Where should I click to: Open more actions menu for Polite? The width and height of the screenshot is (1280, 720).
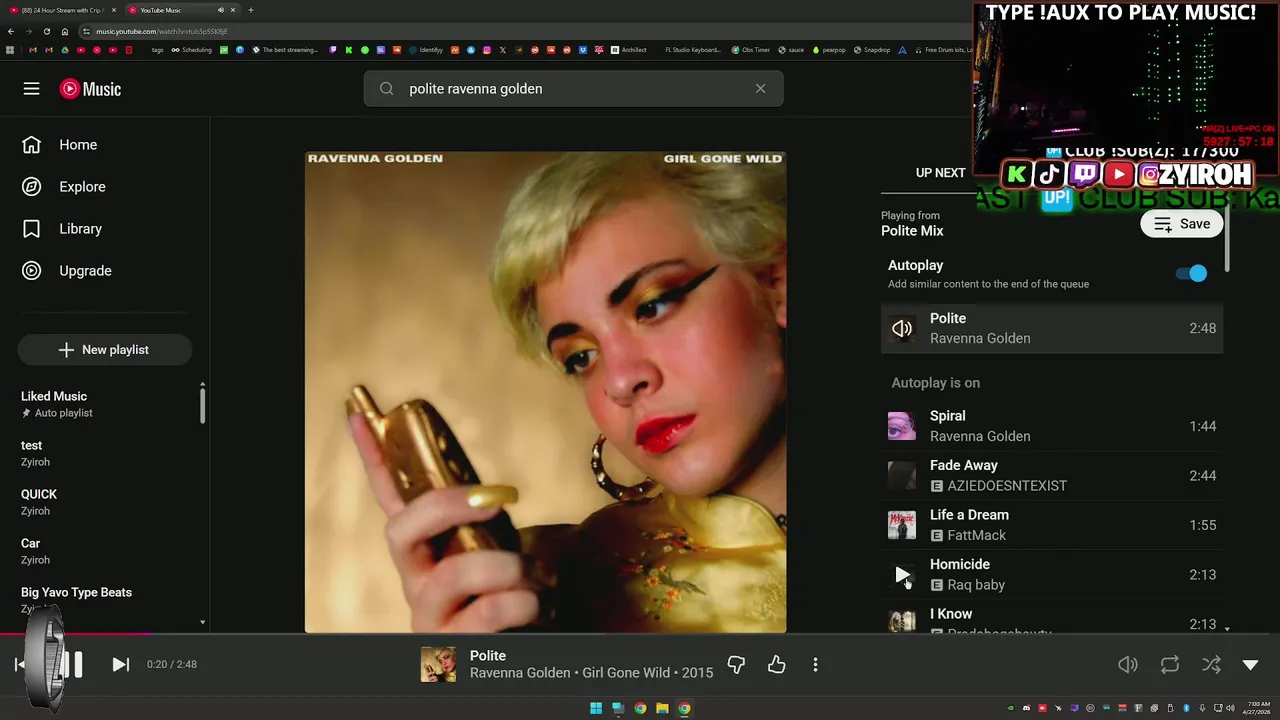pos(815,665)
